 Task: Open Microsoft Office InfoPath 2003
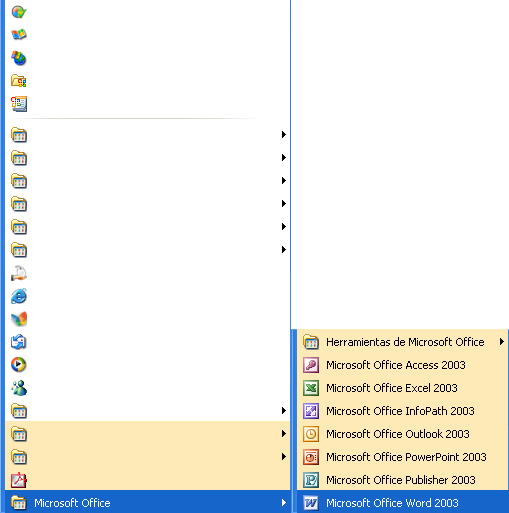(403, 411)
